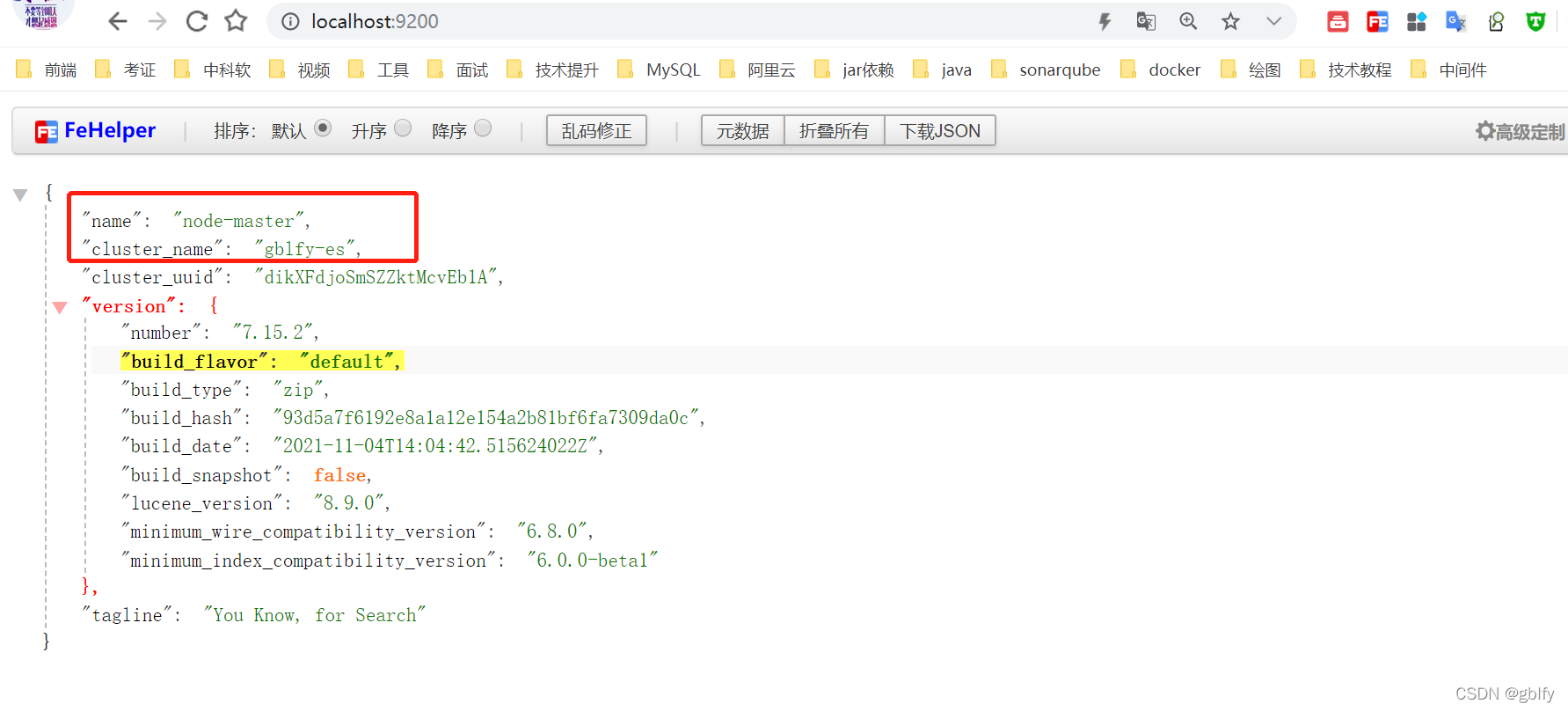This screenshot has width=1568, height=711.
Task: Open the translate icon in address bar
Action: click(x=1146, y=21)
